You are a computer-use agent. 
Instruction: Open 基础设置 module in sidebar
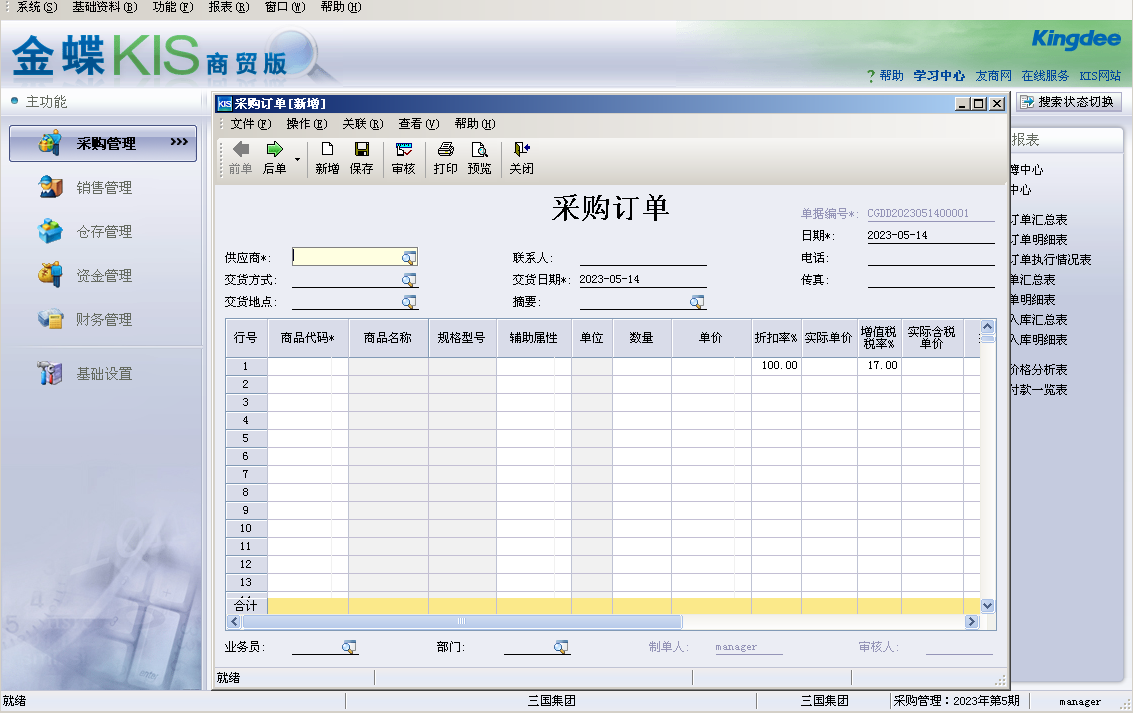click(x=103, y=373)
